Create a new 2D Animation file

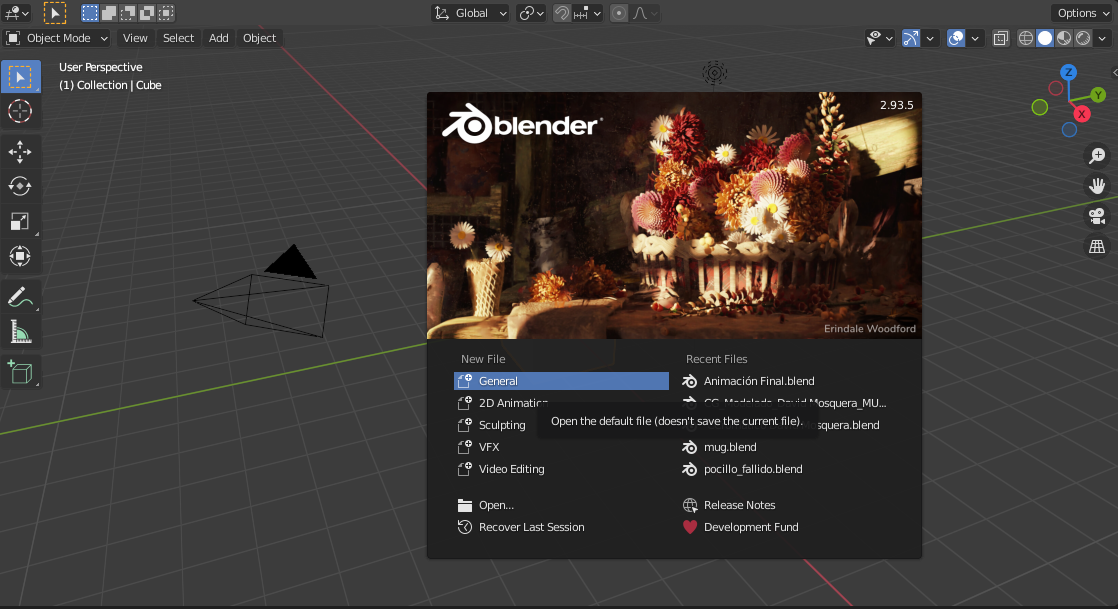pos(561,403)
